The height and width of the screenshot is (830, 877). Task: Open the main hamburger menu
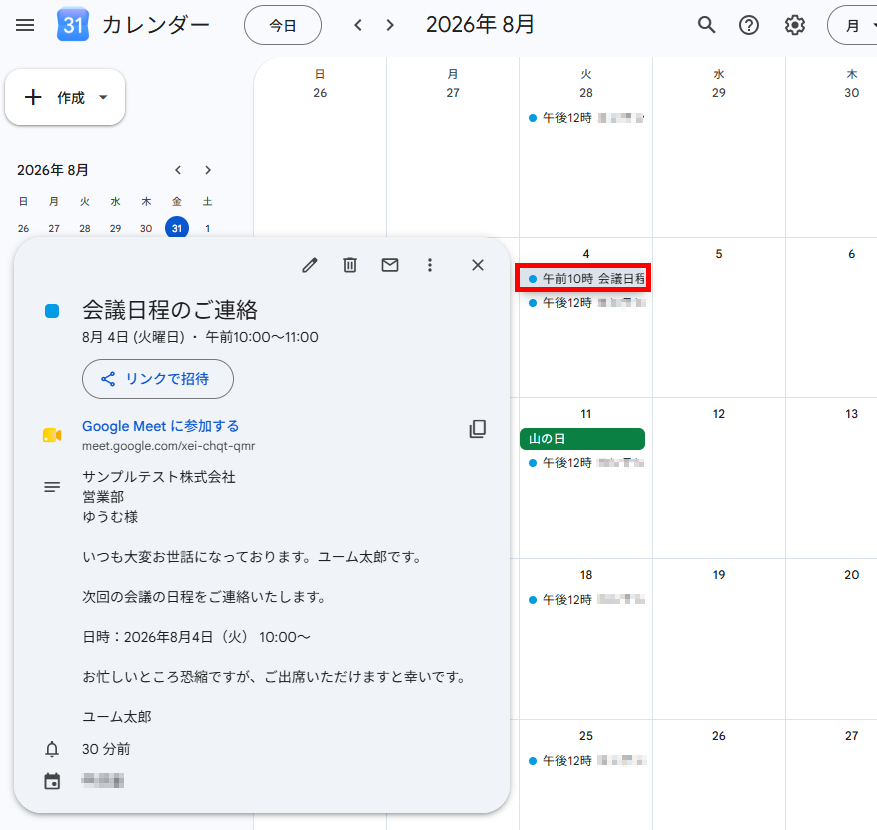(x=25, y=25)
